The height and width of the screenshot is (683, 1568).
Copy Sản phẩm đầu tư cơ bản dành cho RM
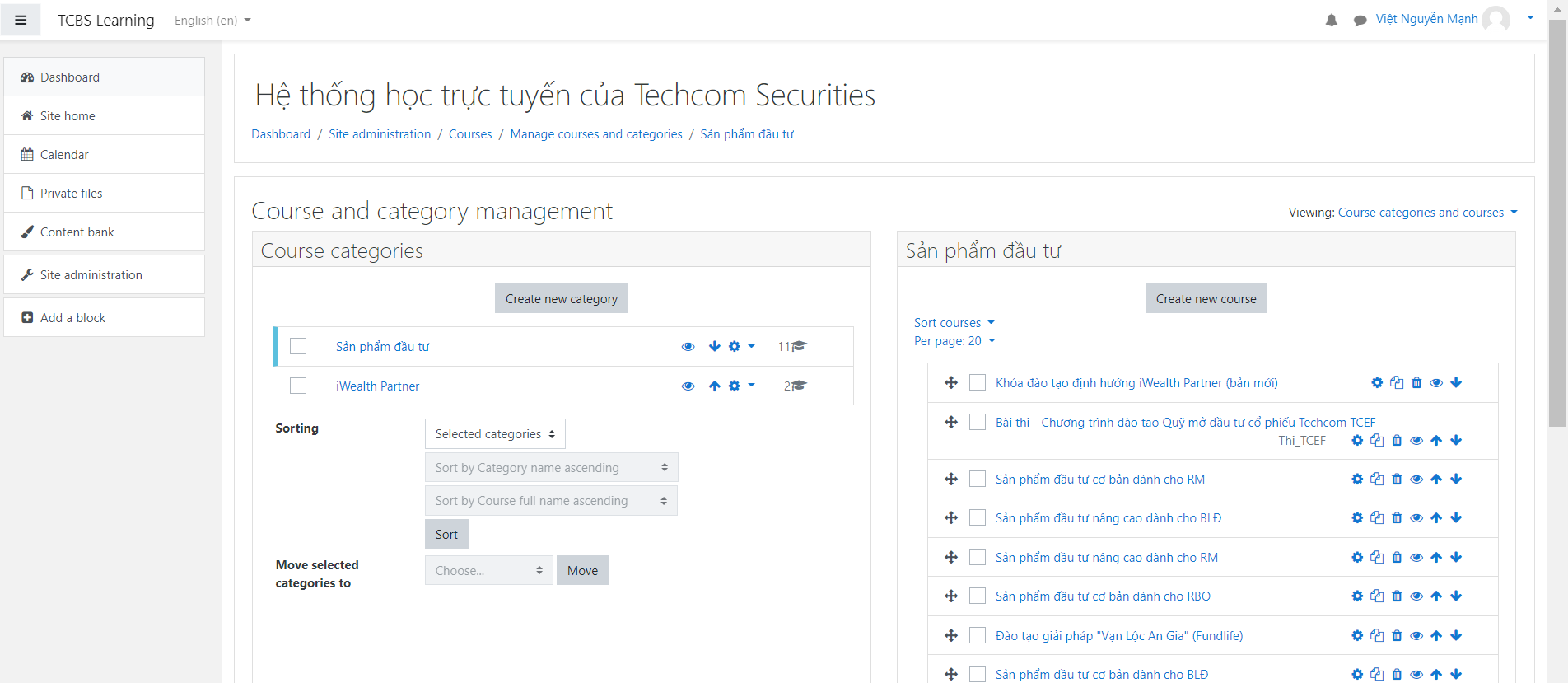point(1377,479)
